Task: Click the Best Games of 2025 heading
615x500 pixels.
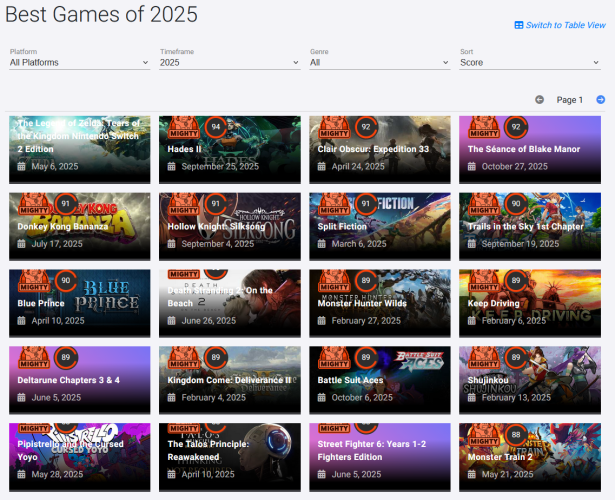Action: point(102,15)
